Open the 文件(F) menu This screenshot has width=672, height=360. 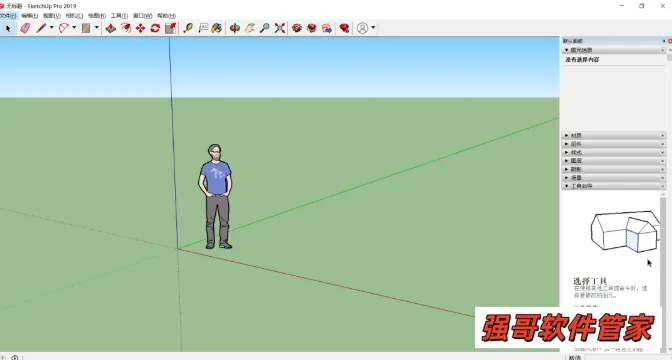point(8,15)
